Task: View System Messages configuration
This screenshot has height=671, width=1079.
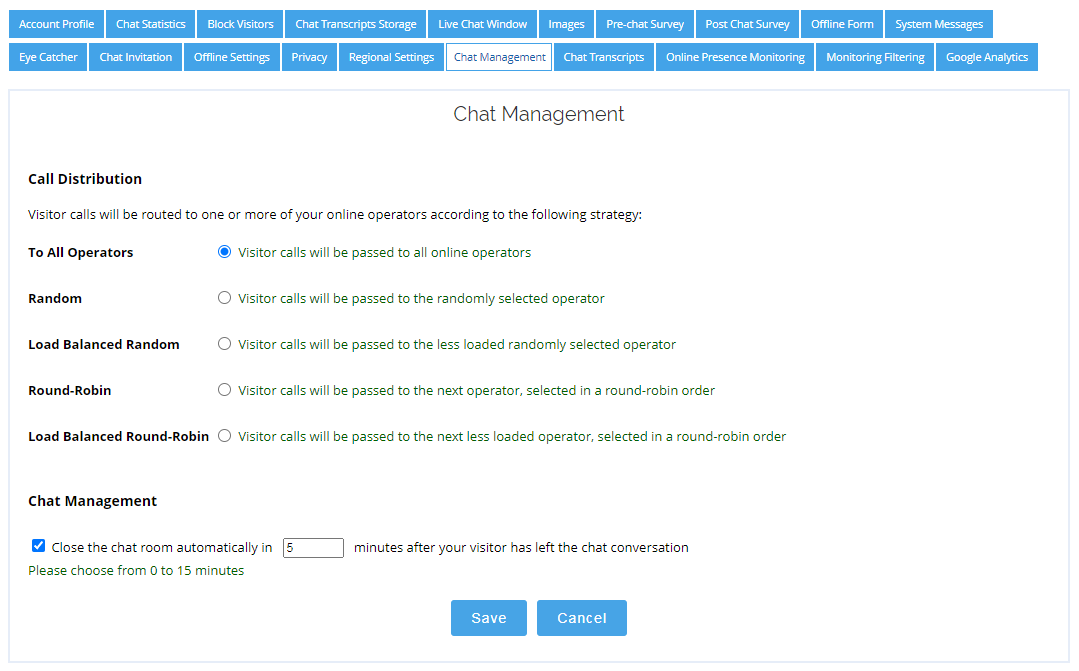Action: pyautogui.click(x=938, y=23)
